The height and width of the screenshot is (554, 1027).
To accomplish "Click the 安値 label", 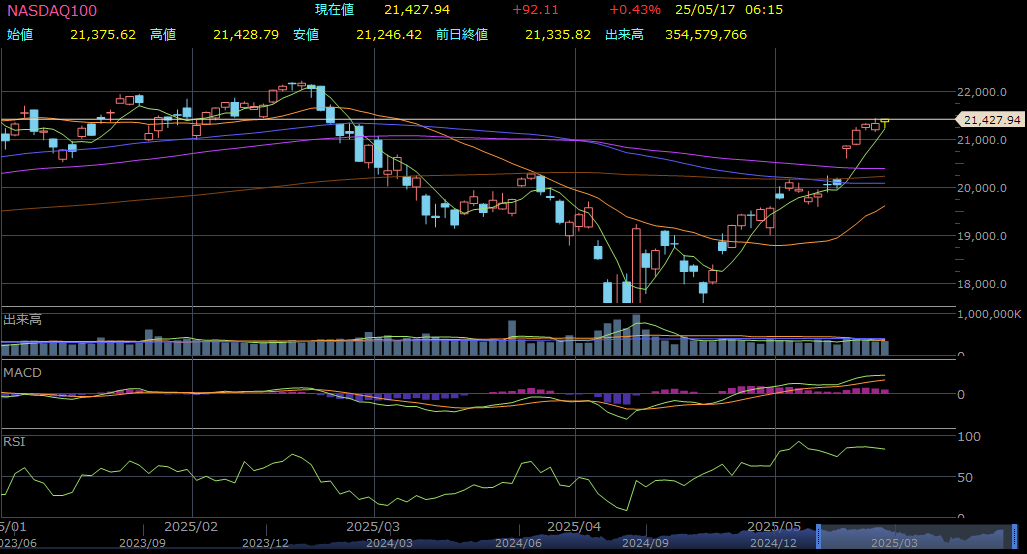I will tap(306, 35).
